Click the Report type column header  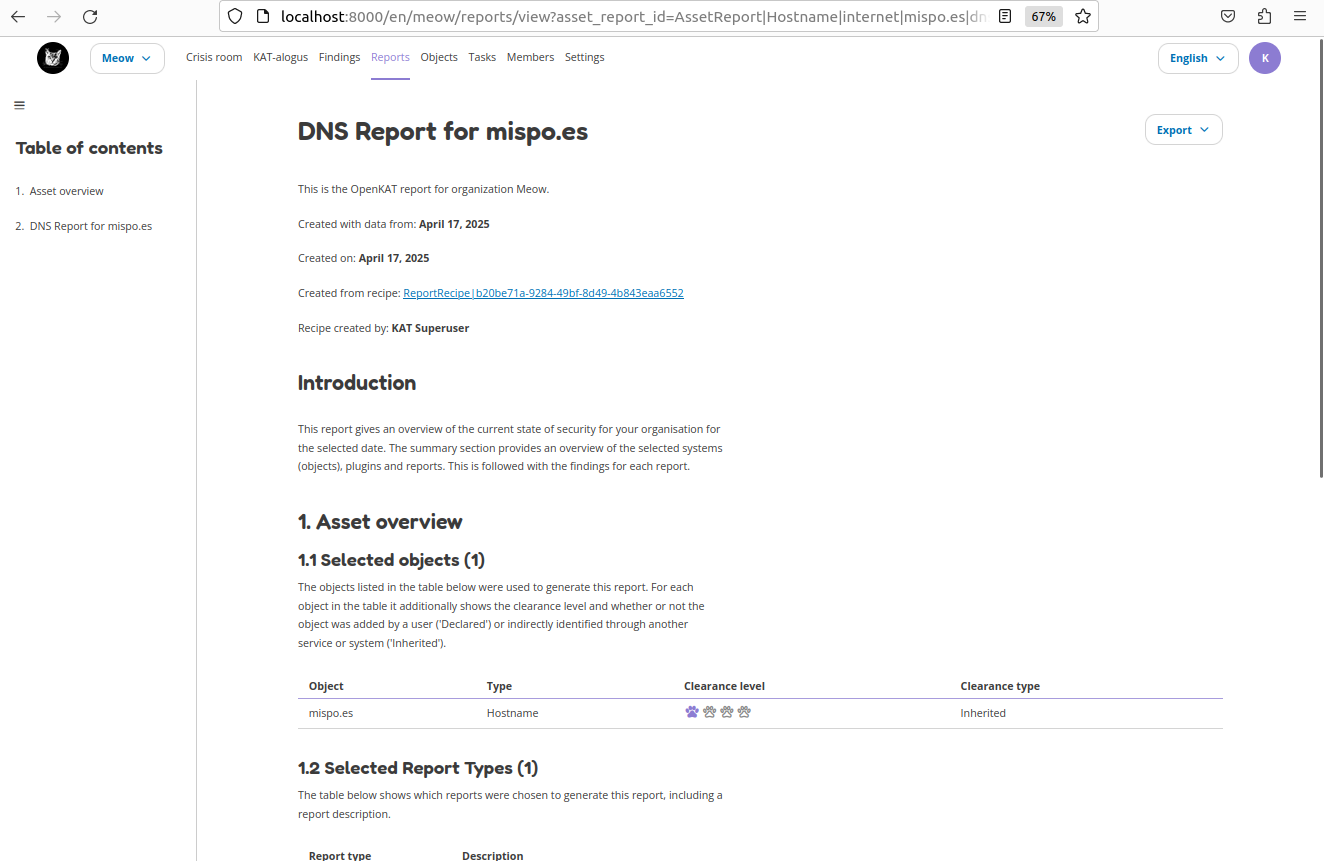[x=340, y=856]
